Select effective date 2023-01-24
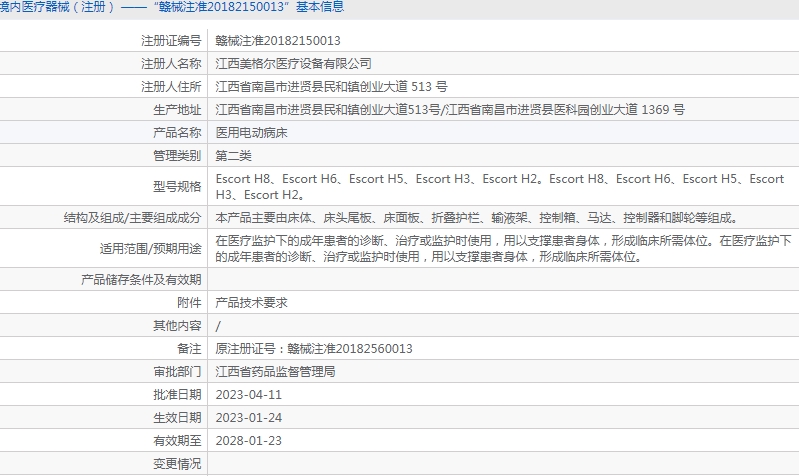799x476 pixels. tap(249, 418)
